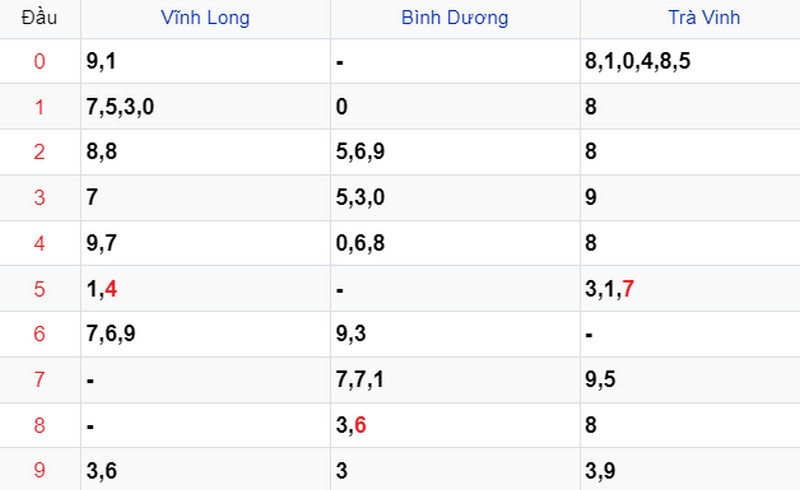Click the Bình Dương cell 0,6,8
Image resolution: width=800 pixels, height=490 pixels.
tap(362, 243)
